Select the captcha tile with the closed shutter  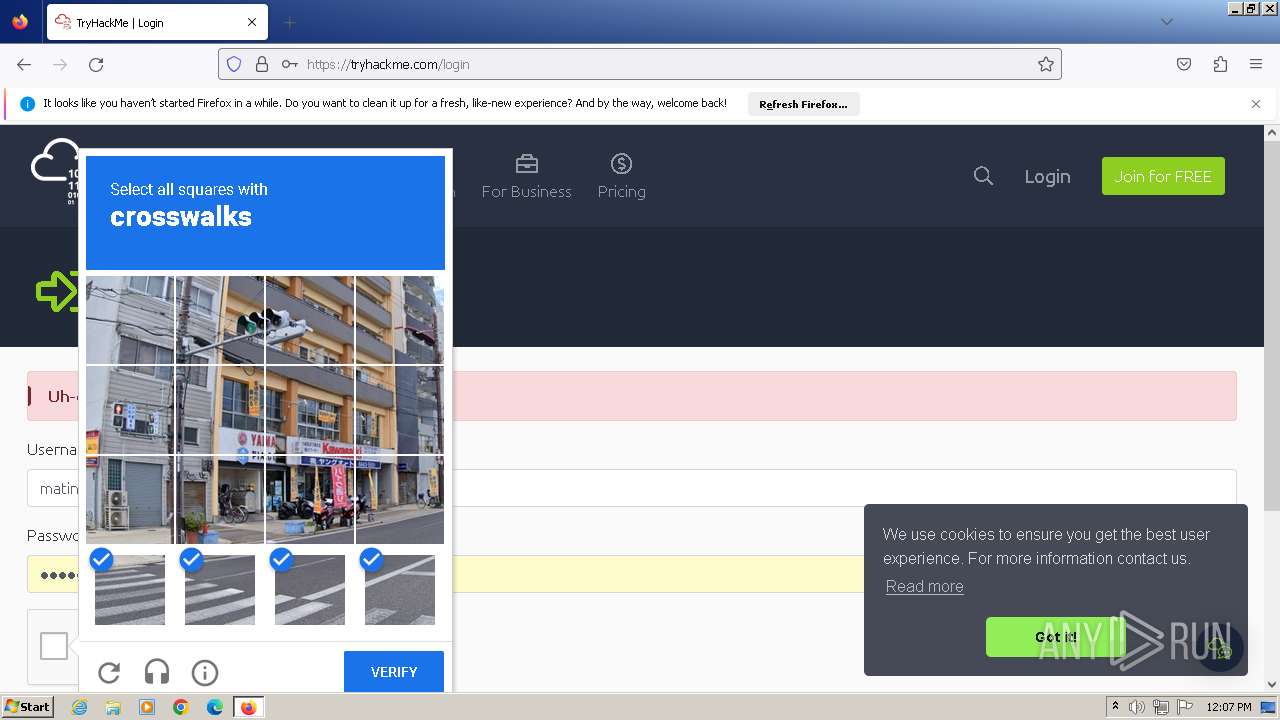click(130, 500)
